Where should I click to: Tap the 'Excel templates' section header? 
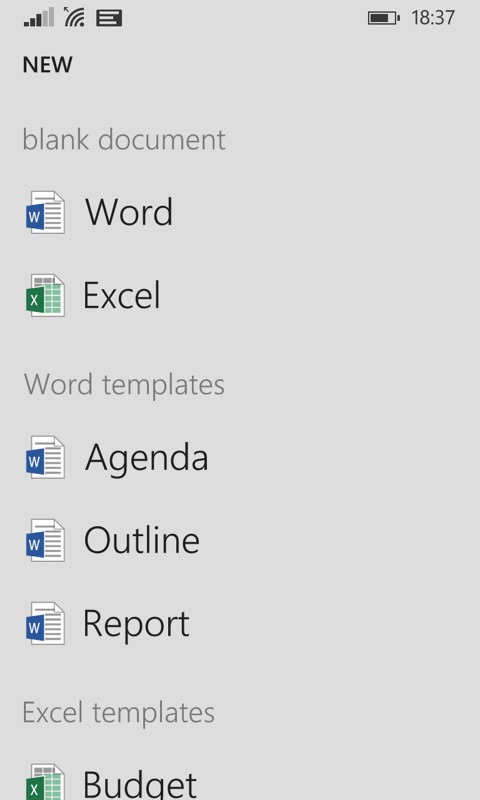[x=119, y=712]
